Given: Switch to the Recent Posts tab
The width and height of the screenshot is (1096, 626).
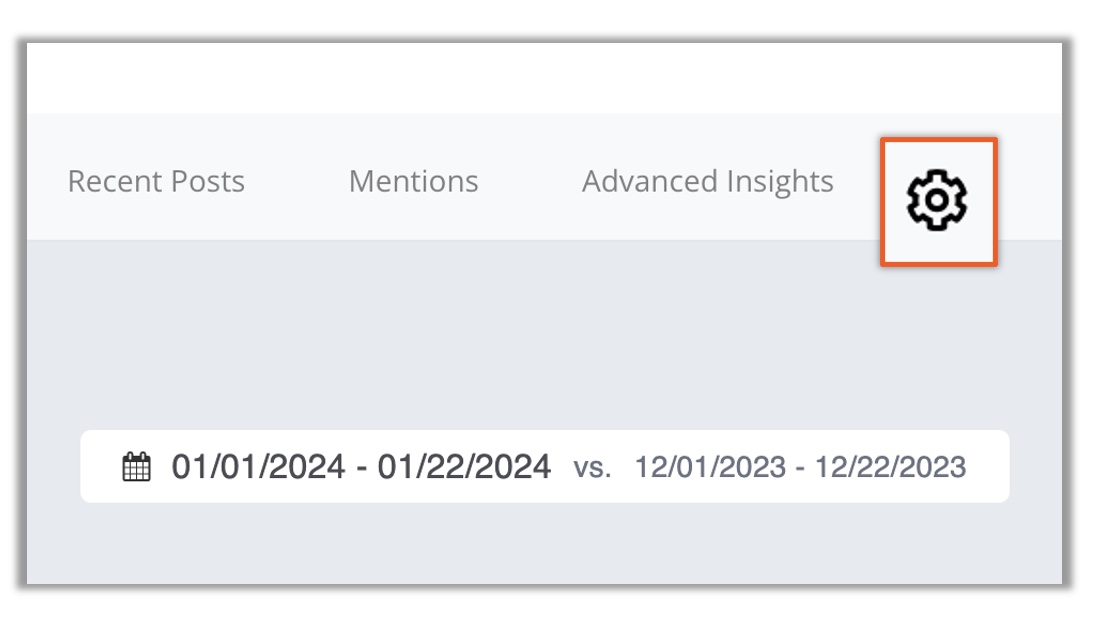Looking at the screenshot, I should point(156,182).
